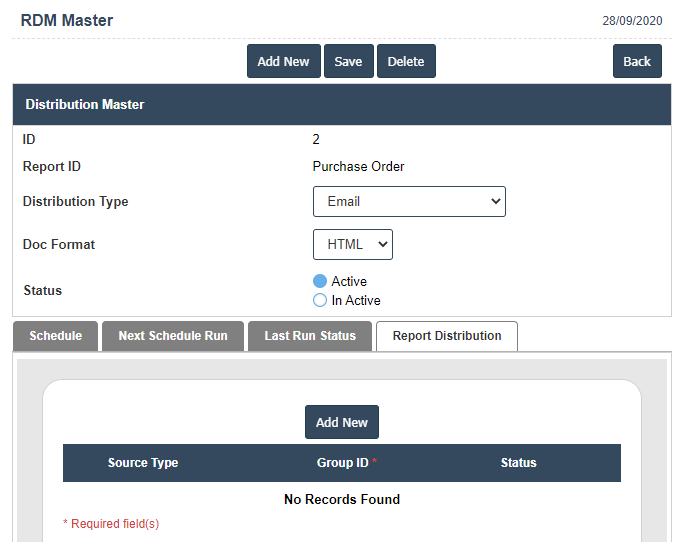Screen dimensions: 686x542
Task: Click the No Records Found message
Action: point(342,499)
